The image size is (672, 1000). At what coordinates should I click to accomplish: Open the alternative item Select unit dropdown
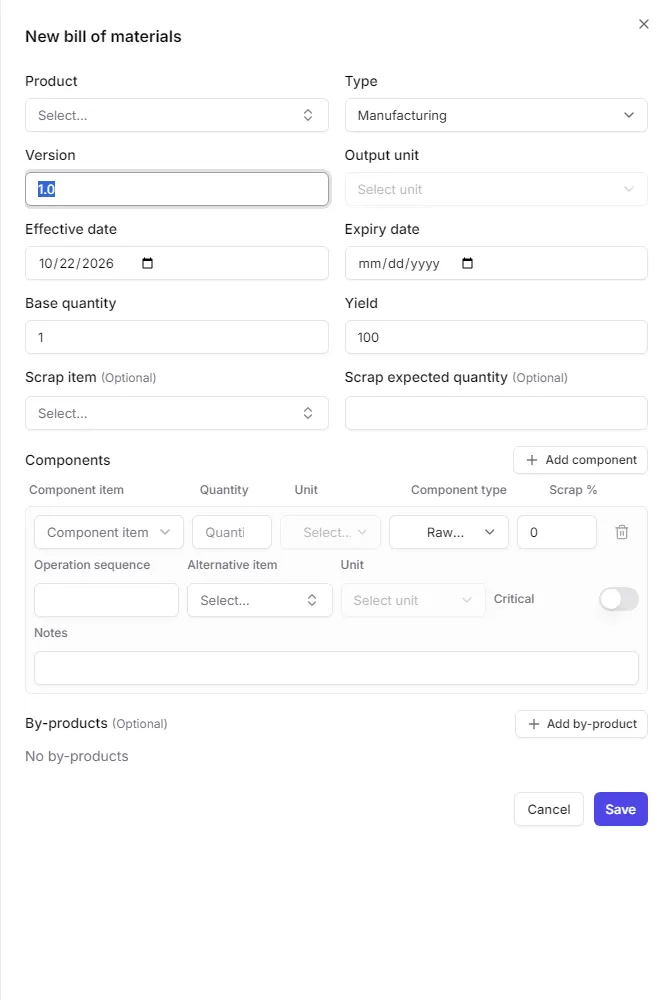click(x=413, y=600)
